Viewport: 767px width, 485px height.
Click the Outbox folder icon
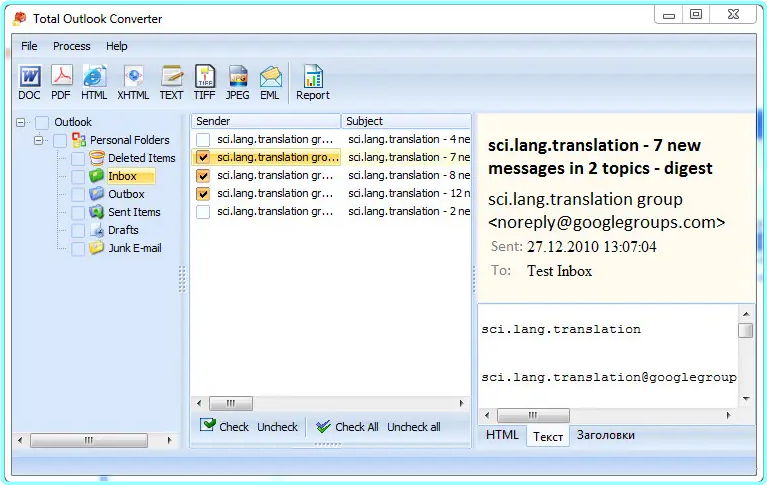(x=97, y=194)
